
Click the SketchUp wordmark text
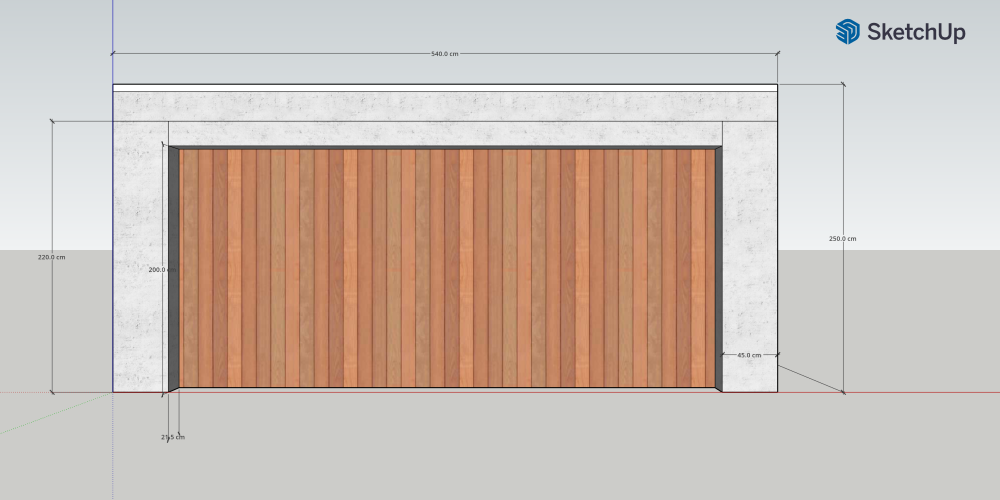916,32
